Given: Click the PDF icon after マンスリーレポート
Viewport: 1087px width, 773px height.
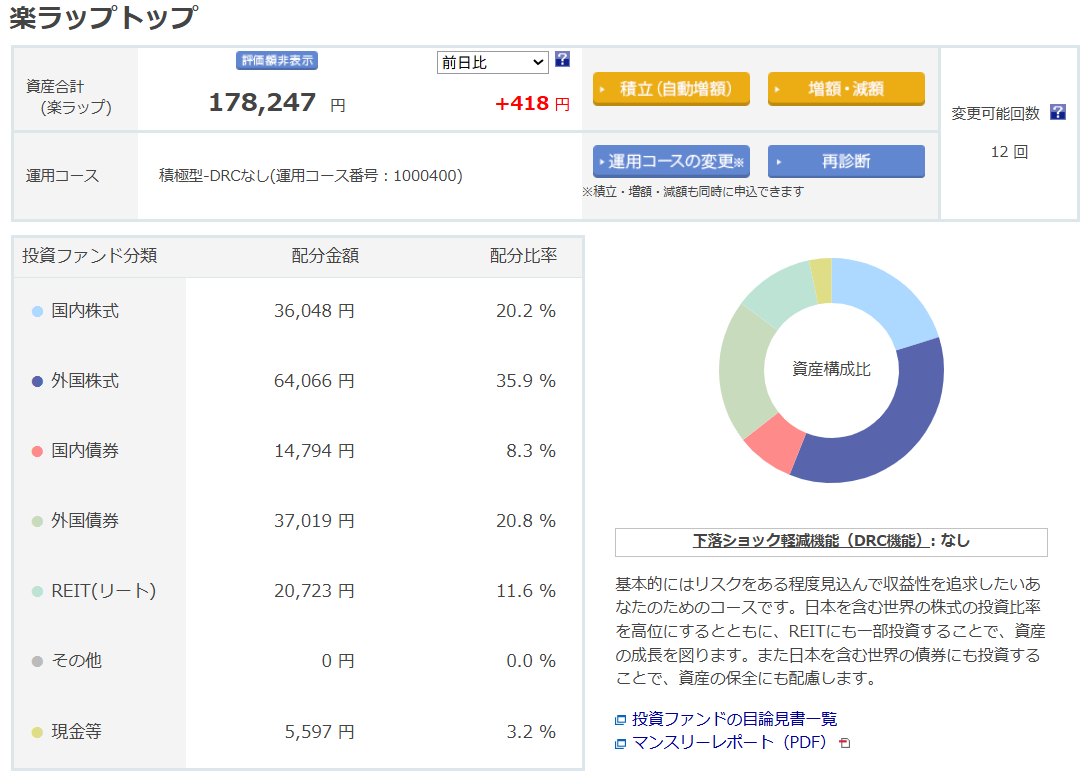Looking at the screenshot, I should click(x=844, y=743).
